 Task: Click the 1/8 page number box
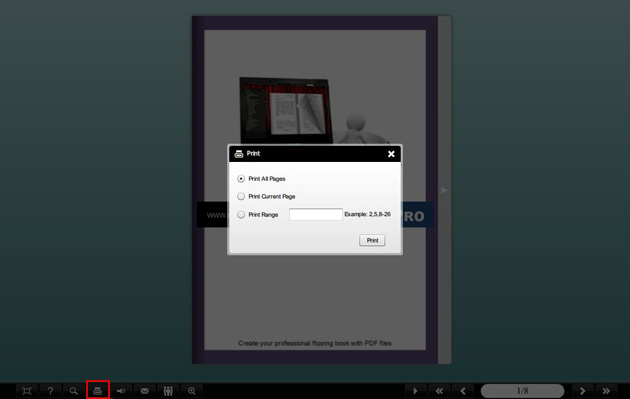pos(522,391)
